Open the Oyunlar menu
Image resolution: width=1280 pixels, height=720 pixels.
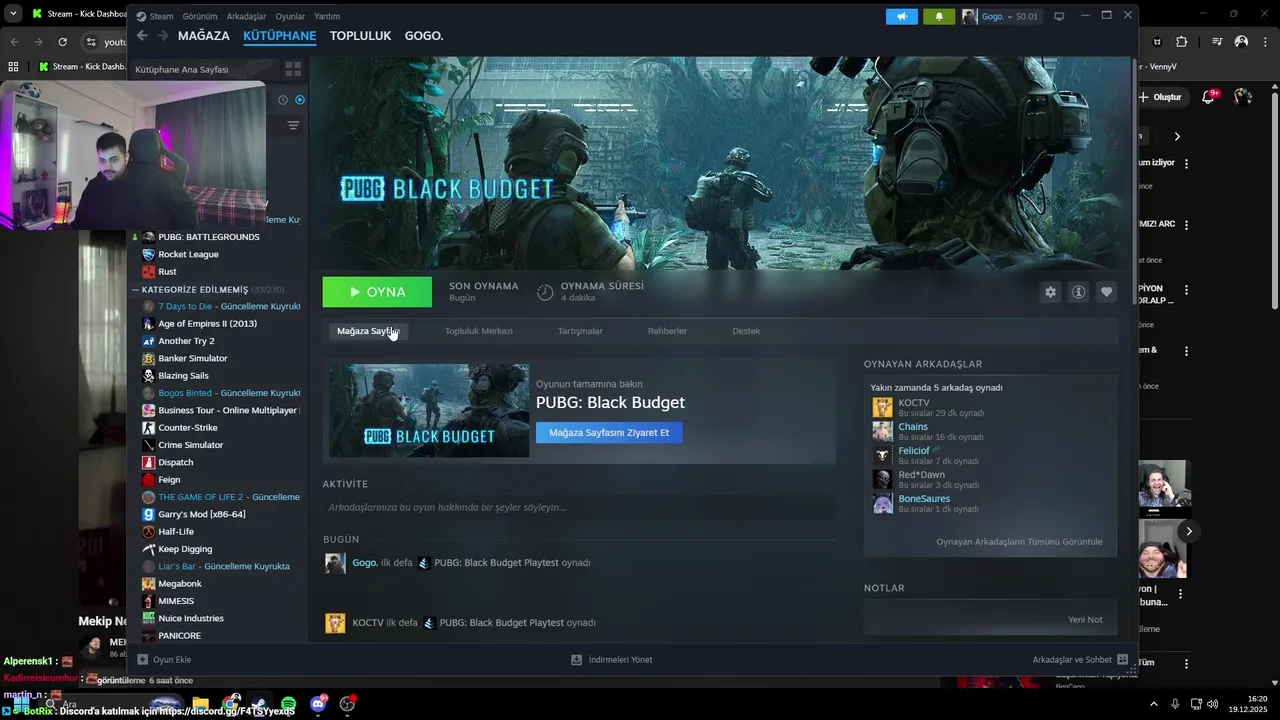click(x=290, y=16)
